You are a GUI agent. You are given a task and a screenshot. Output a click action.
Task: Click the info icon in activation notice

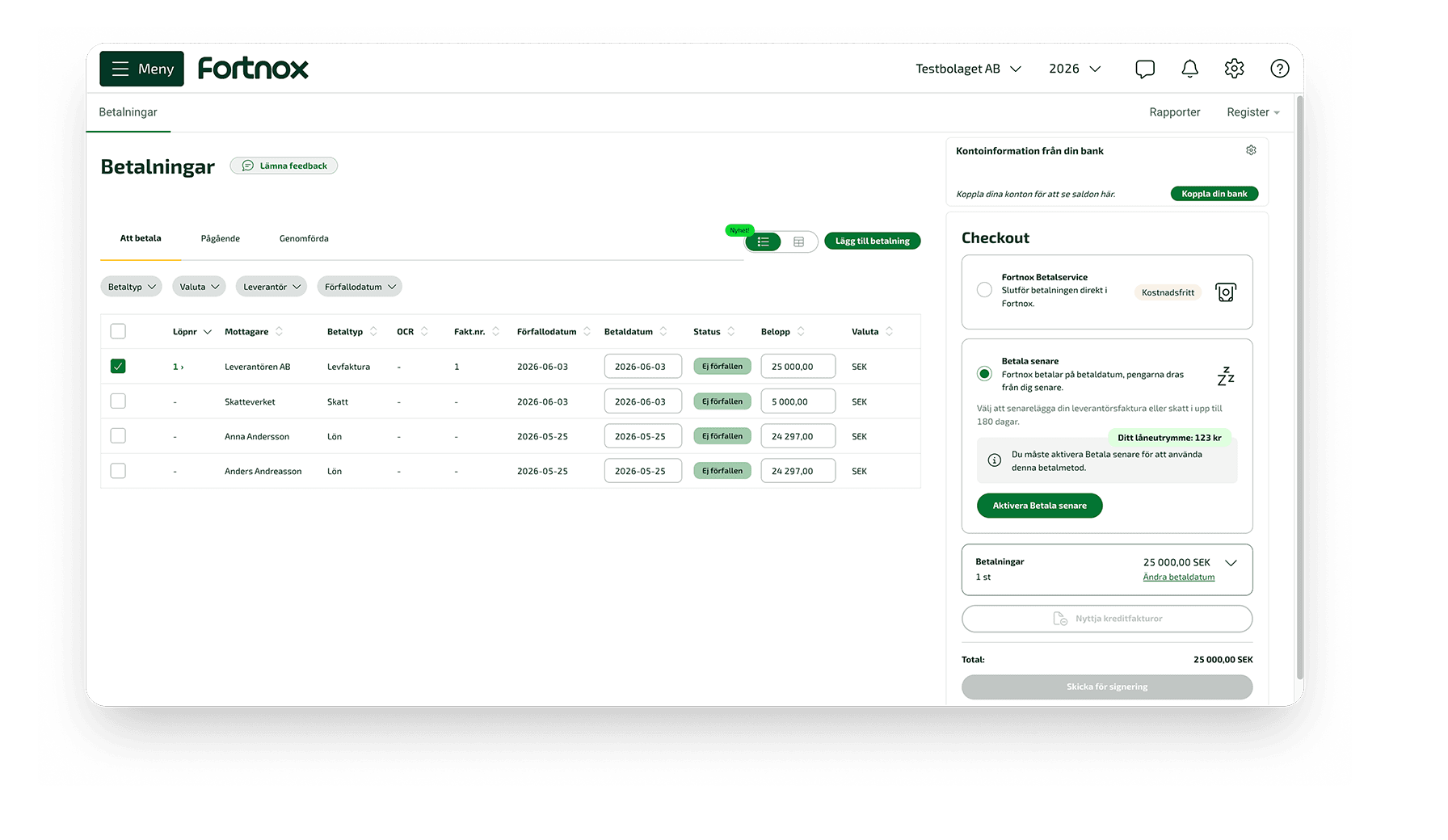(x=995, y=460)
